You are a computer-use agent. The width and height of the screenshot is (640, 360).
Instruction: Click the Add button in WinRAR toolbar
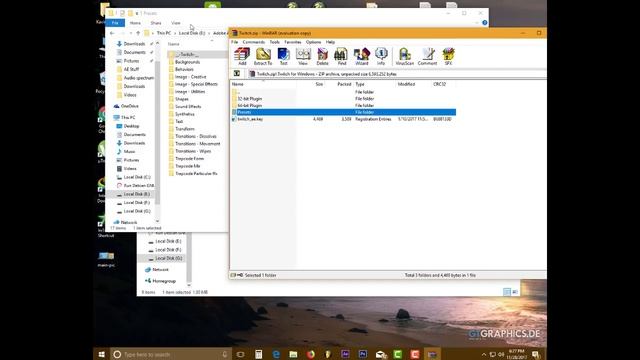coord(242,56)
